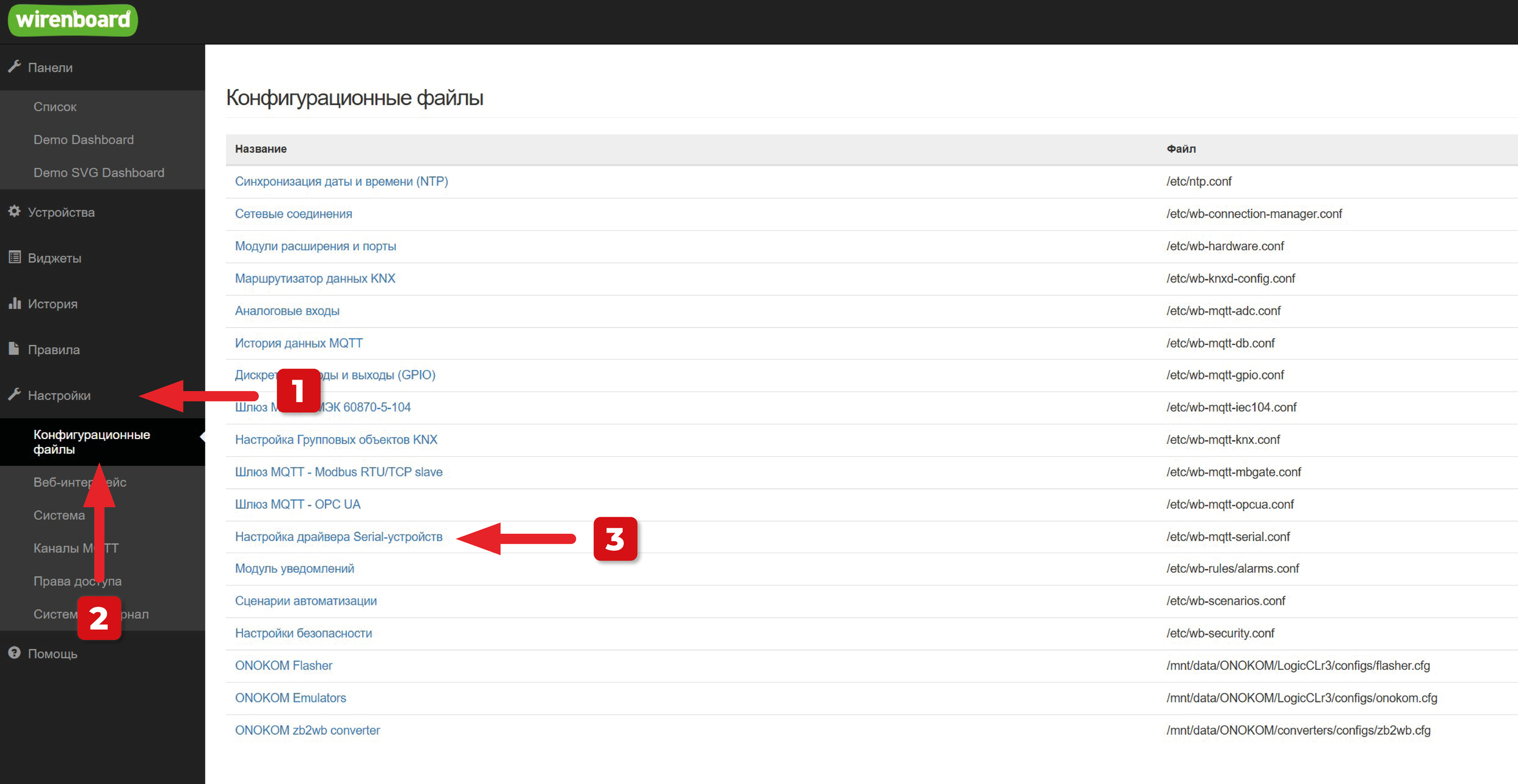Select the Список sidebar item
The height and width of the screenshot is (784, 1518).
[55, 107]
